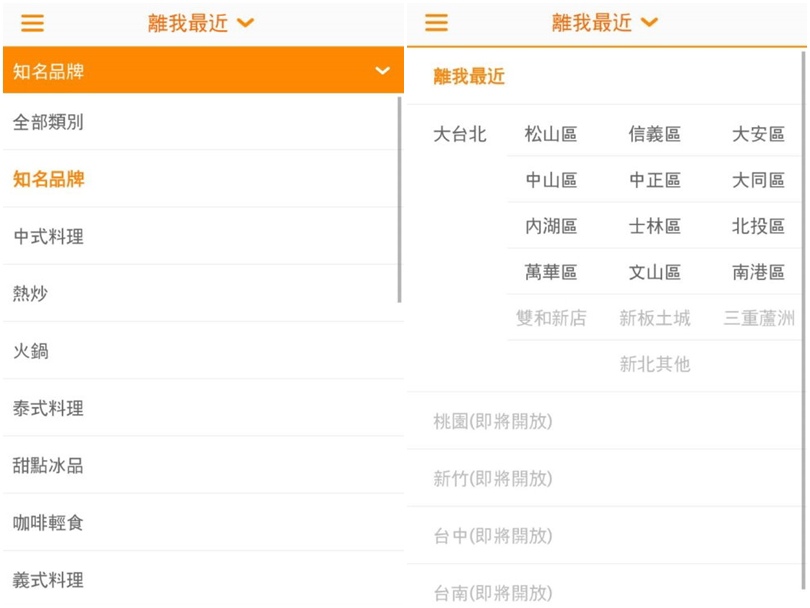Pick the 熱炒 category
The image size is (810, 608).
click(30, 294)
